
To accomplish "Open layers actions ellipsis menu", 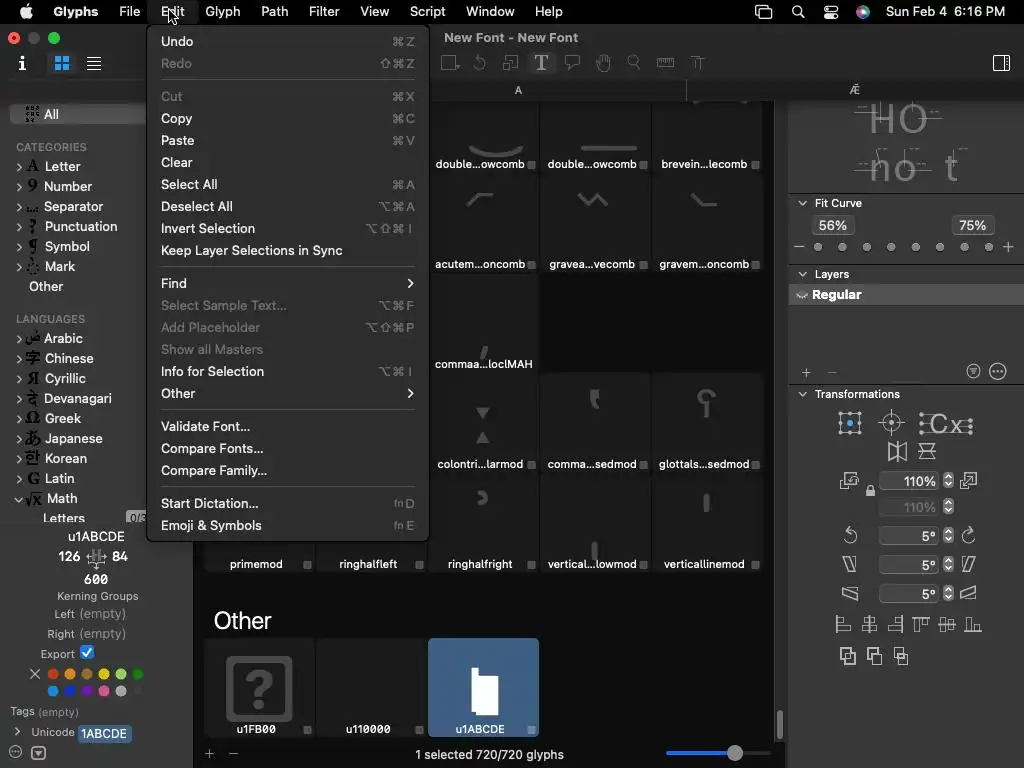I will pyautogui.click(x=998, y=372).
